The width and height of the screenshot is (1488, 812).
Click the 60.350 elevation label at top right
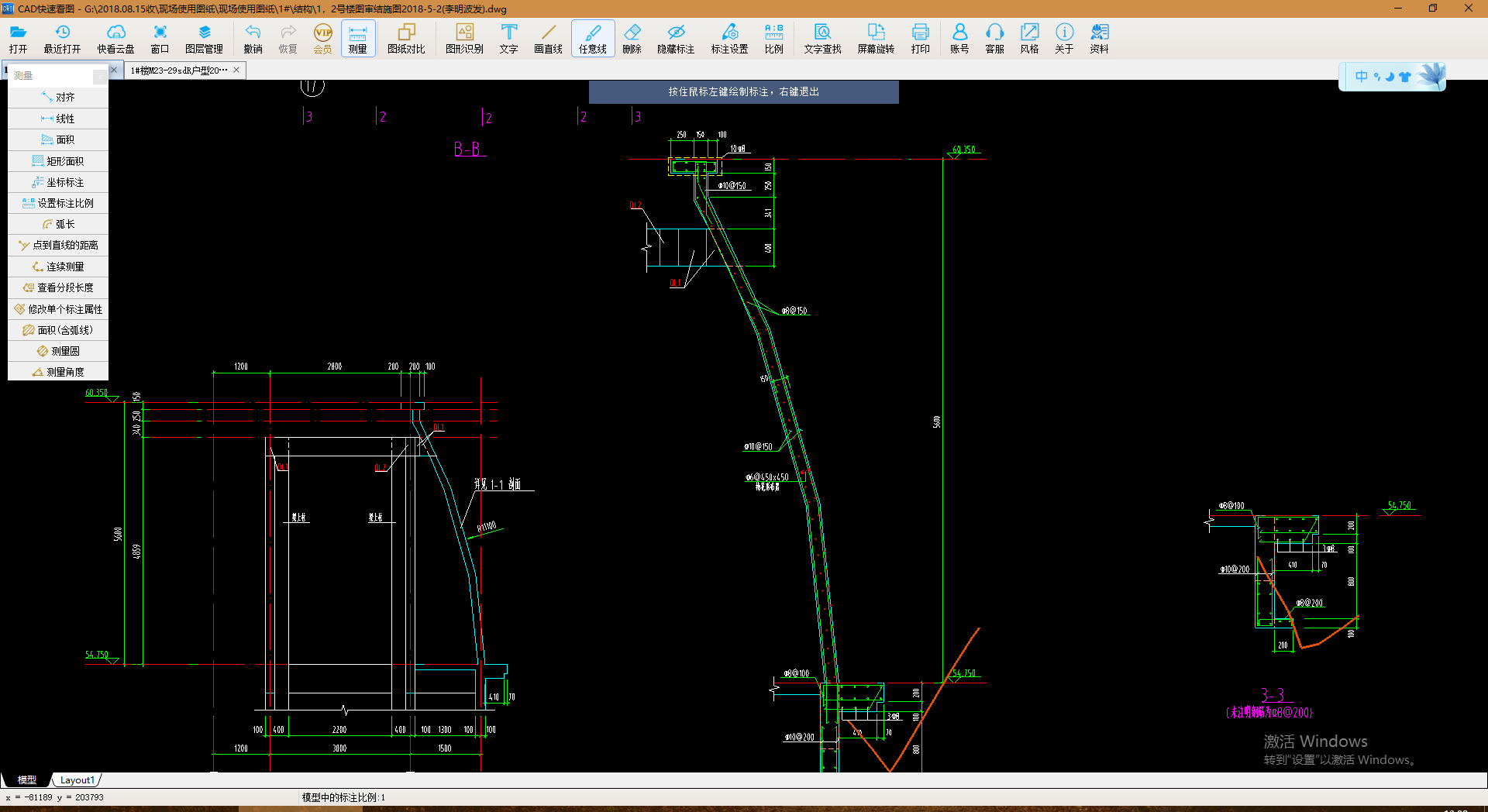tap(964, 150)
